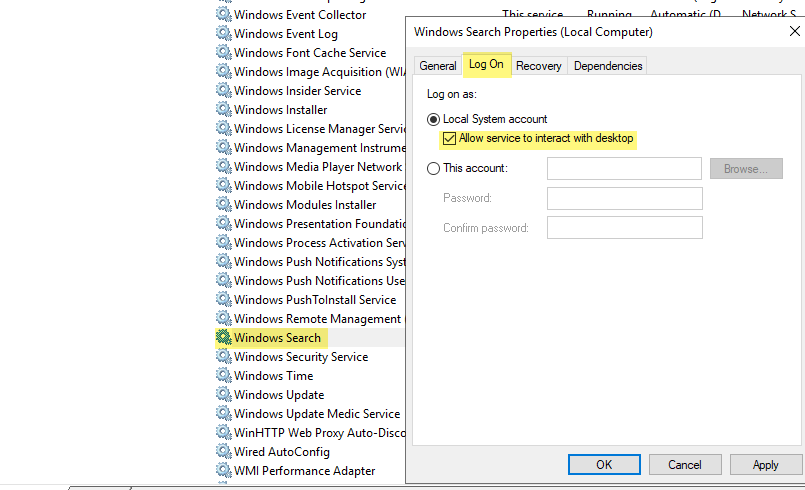Click the gear icon beside Windows Installer

223,109
